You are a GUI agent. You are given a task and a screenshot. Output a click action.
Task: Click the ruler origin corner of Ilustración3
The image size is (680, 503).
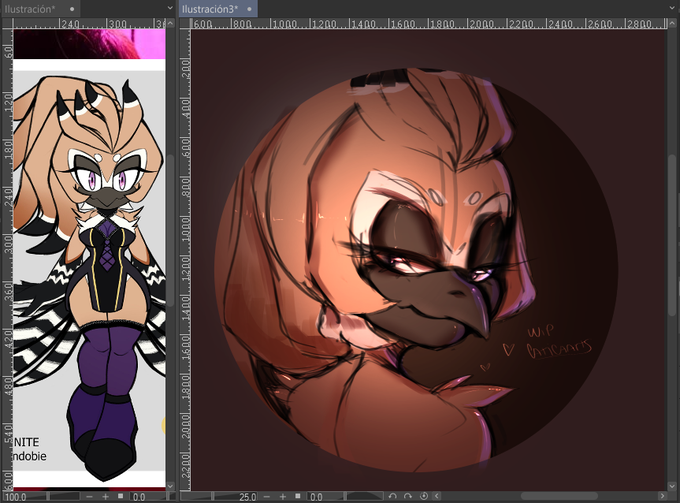pos(185,24)
